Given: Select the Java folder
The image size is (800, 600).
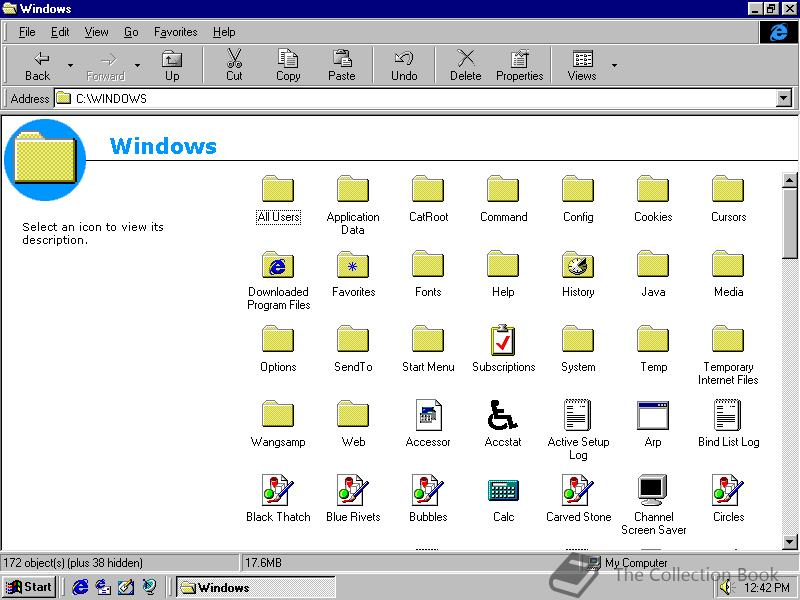Looking at the screenshot, I should (x=653, y=274).
